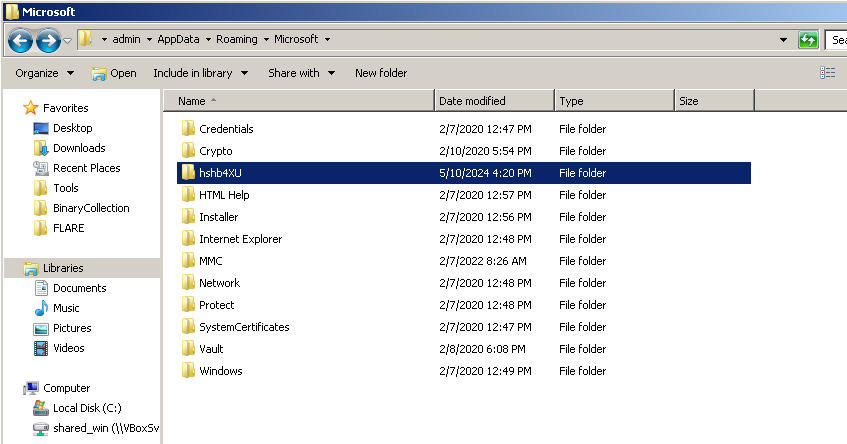Sort by Date modified column header
This screenshot has width=847, height=444.
tap(494, 101)
